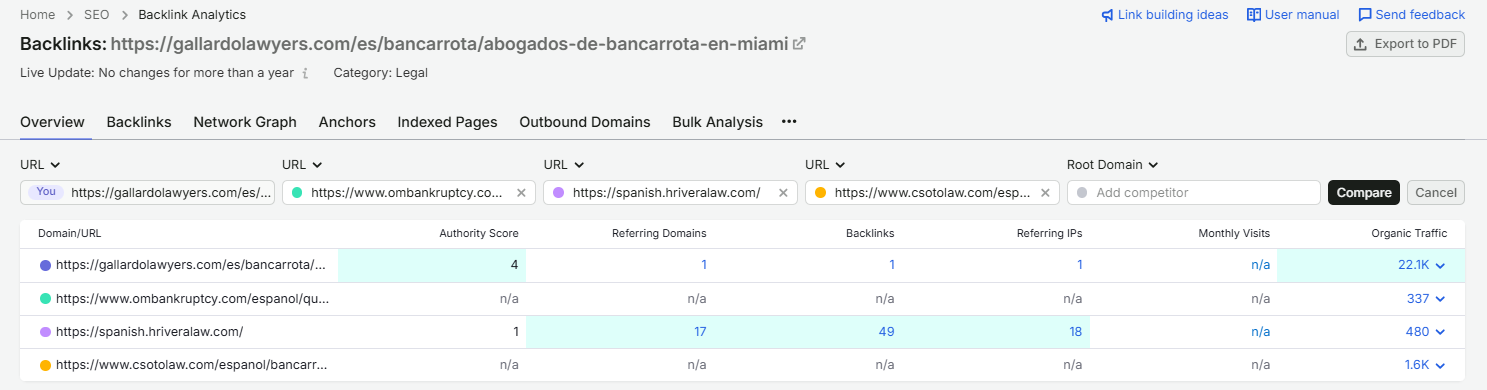The image size is (1487, 390).
Task: Click the Export to PDF button
Action: coord(1405,44)
